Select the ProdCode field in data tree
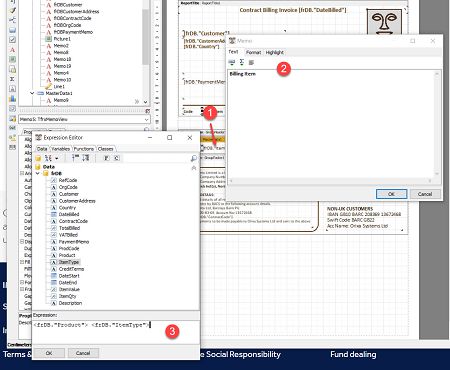The height and width of the screenshot is (370, 450). (x=69, y=248)
